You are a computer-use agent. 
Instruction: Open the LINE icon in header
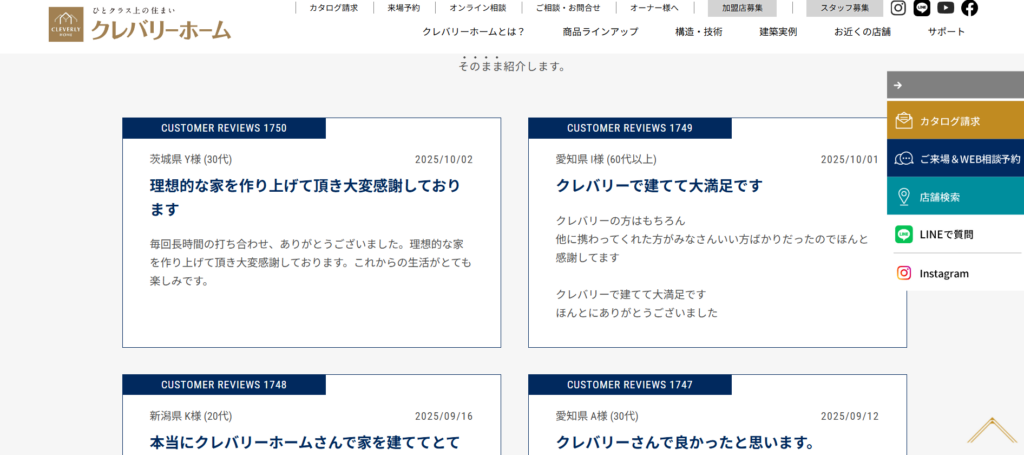(922, 8)
